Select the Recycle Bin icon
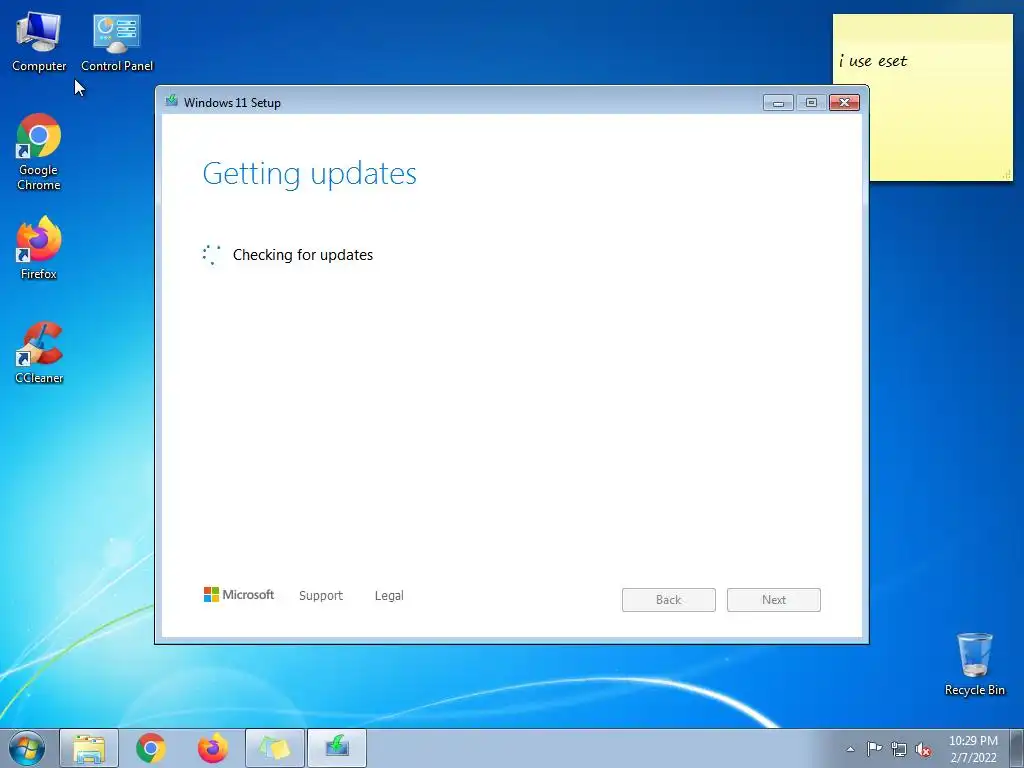The width and height of the screenshot is (1024, 768). (x=974, y=664)
